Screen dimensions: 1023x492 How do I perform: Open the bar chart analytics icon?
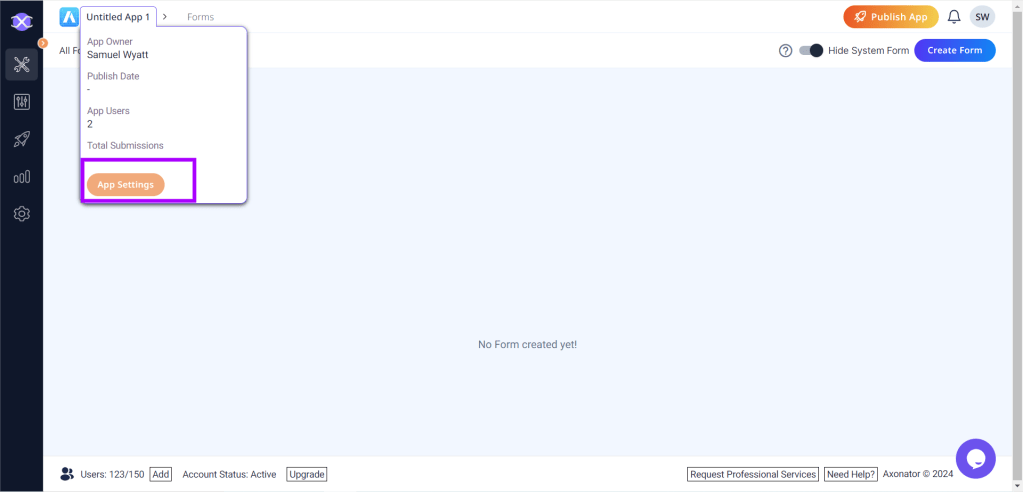tap(21, 177)
